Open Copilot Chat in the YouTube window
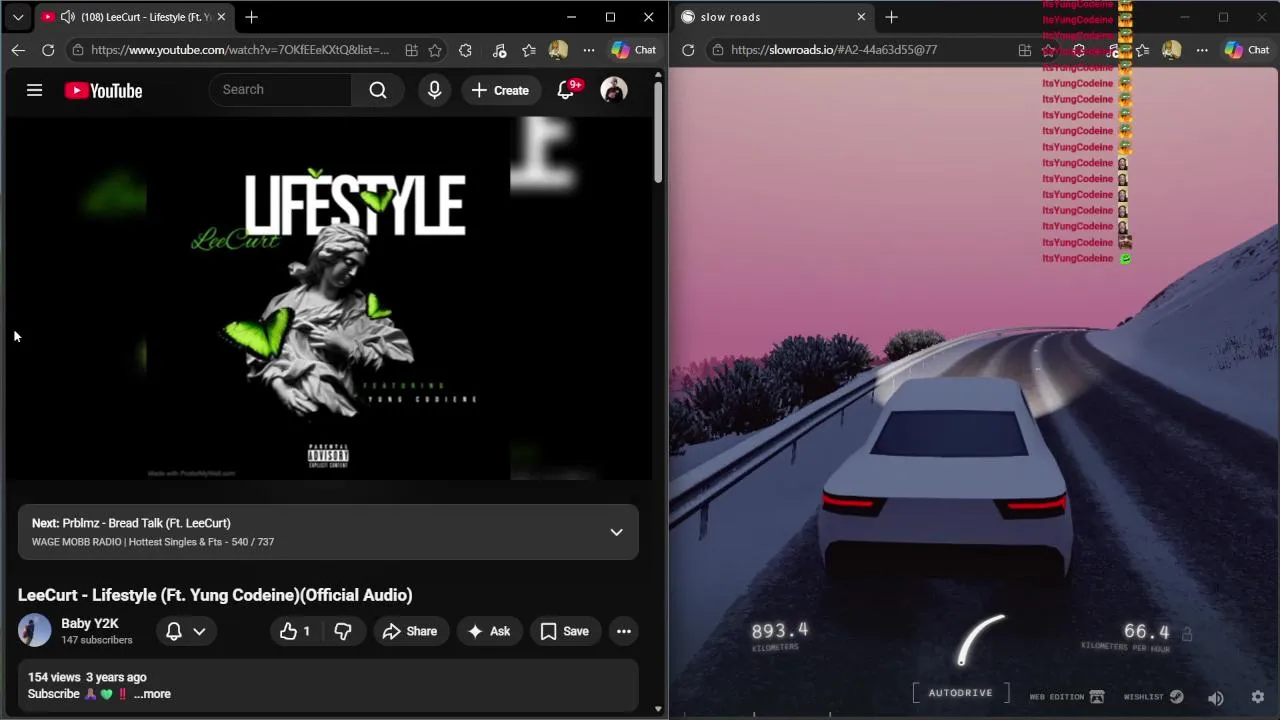1280x720 pixels. tap(634, 50)
